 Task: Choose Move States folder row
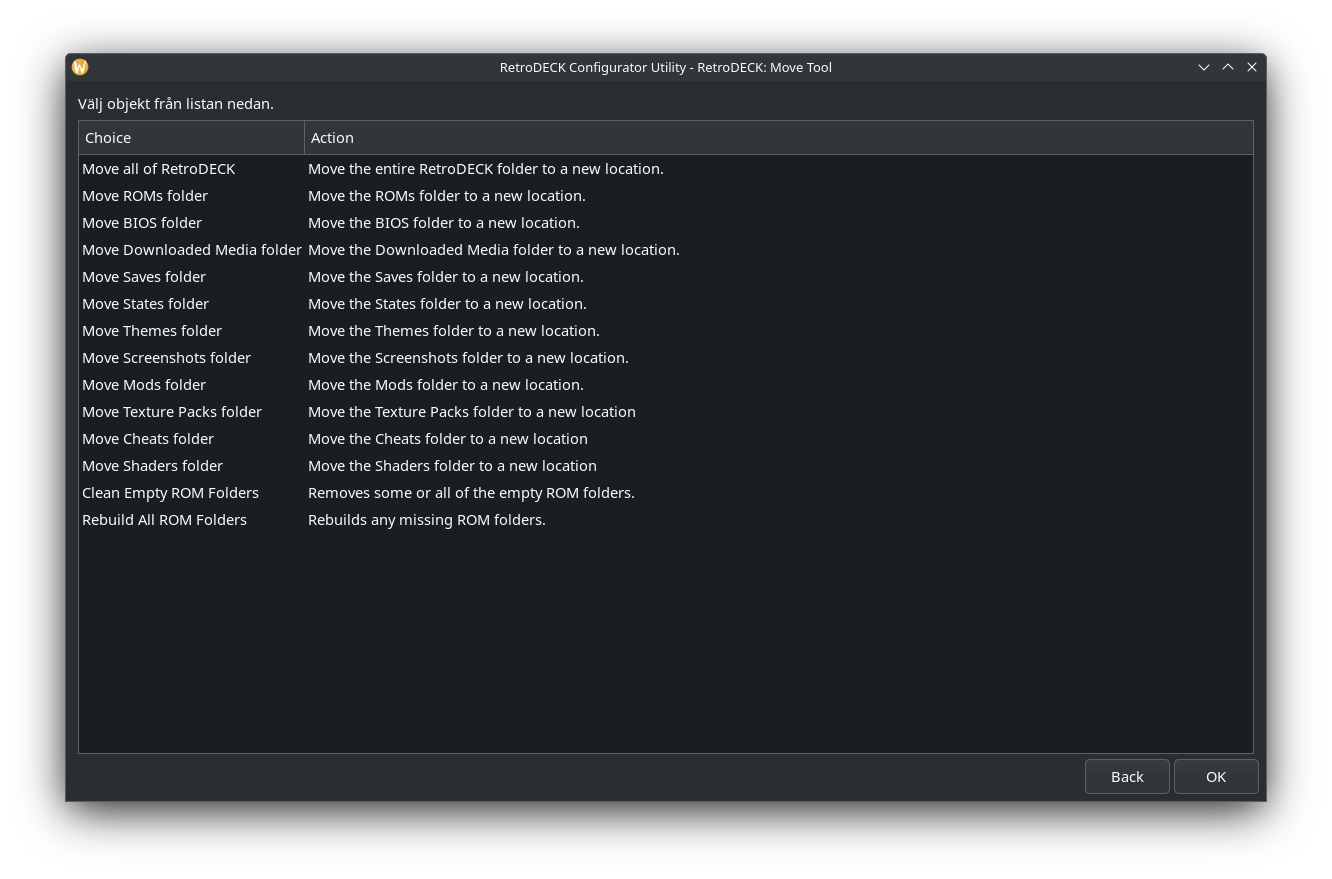point(146,304)
